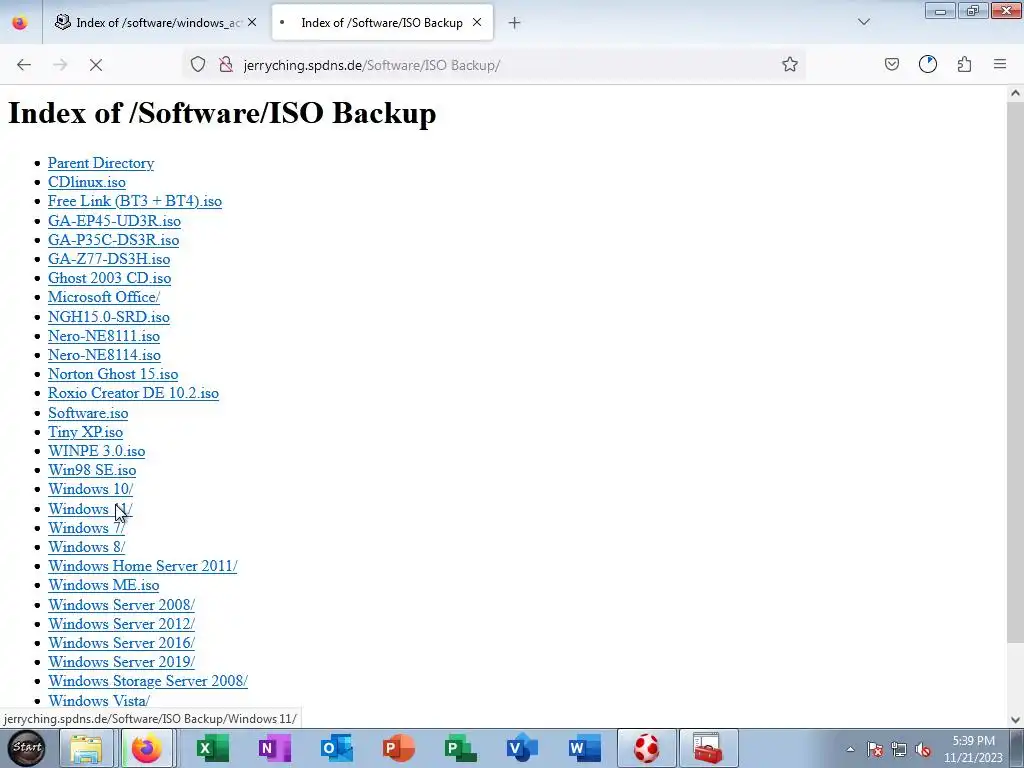List all tabs with the chevron

click(x=863, y=22)
